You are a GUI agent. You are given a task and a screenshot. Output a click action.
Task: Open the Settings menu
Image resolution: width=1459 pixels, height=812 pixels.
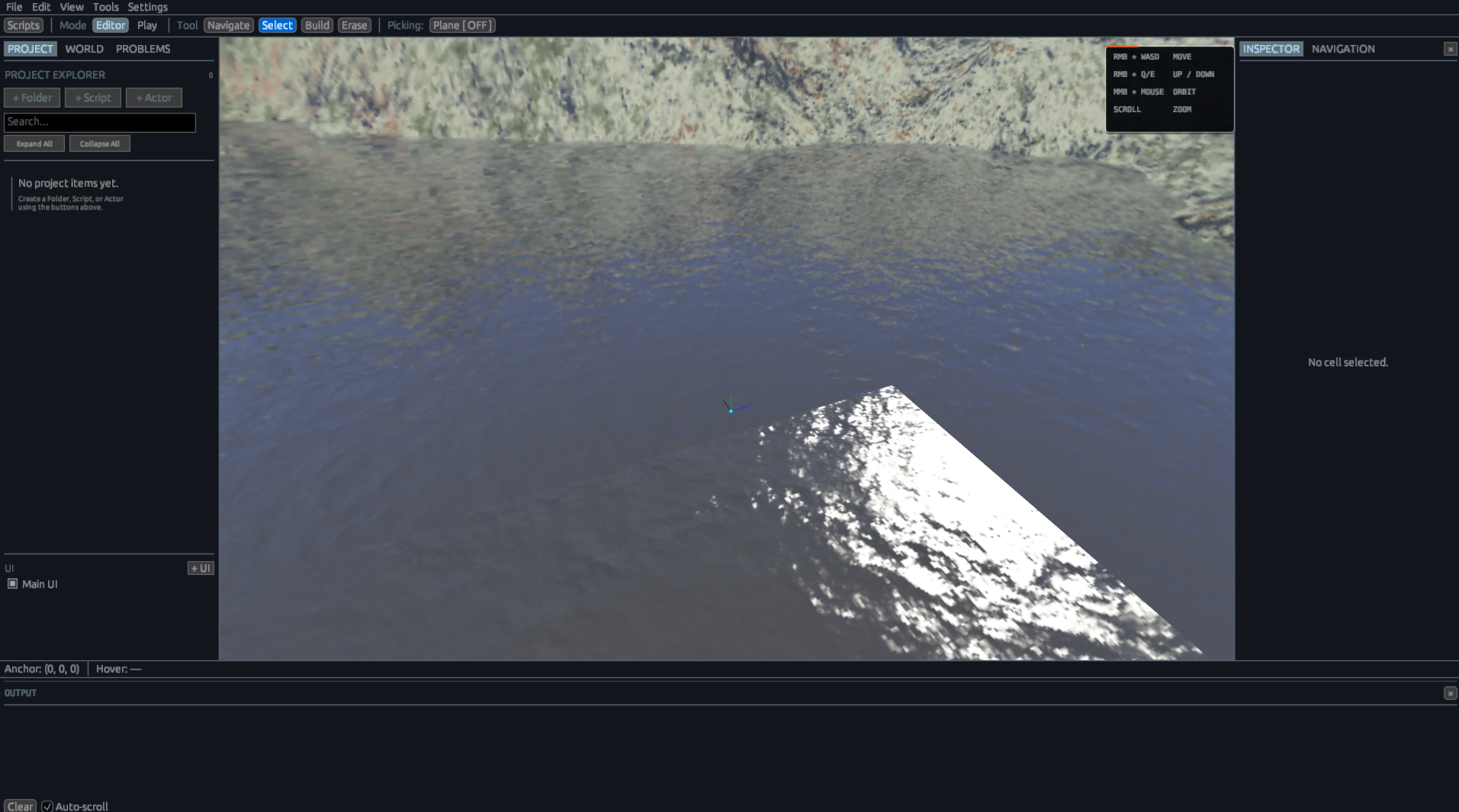pos(148,7)
